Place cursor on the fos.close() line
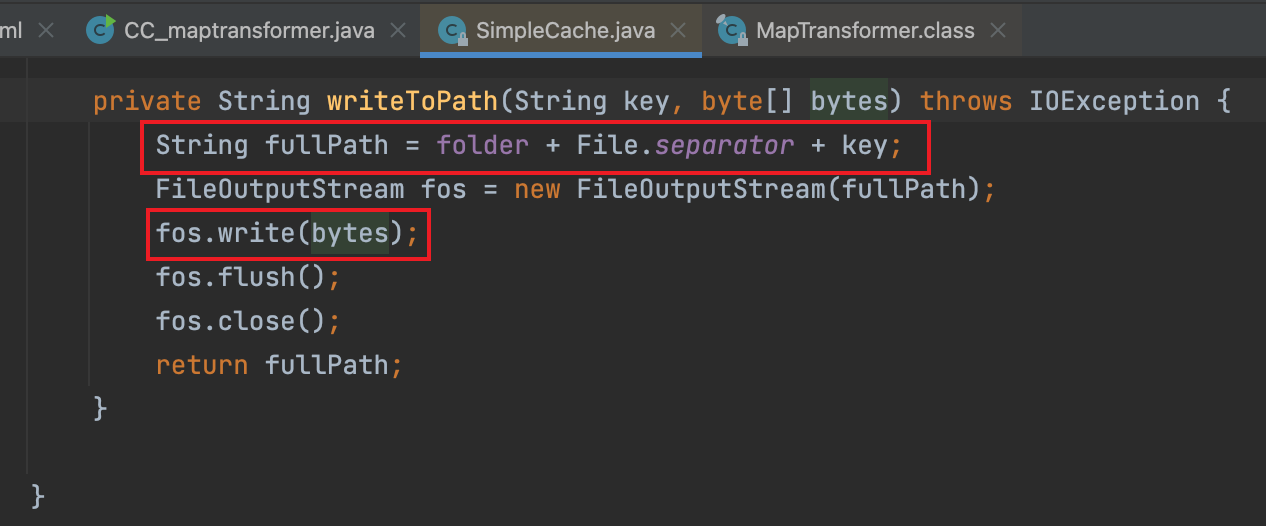Screen dimensions: 1266x526 click(240, 321)
